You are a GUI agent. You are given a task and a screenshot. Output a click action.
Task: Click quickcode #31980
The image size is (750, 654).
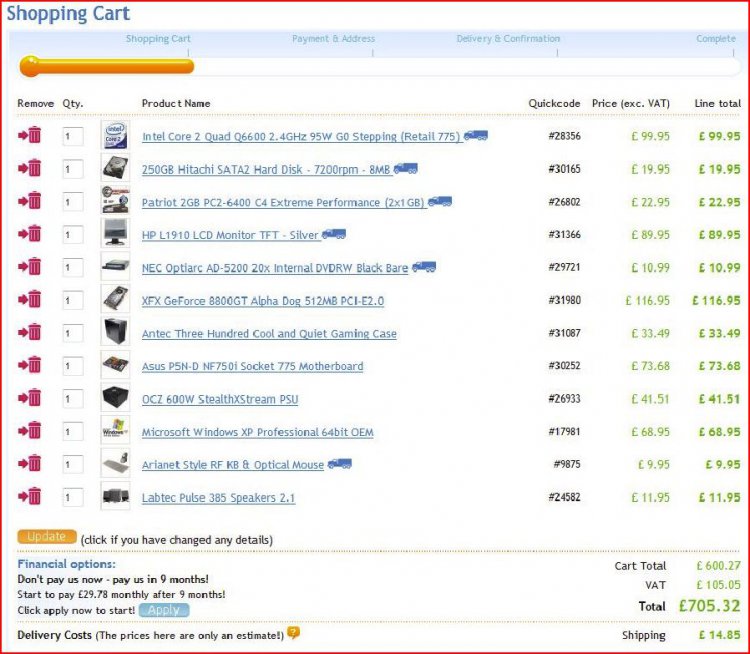tap(564, 300)
